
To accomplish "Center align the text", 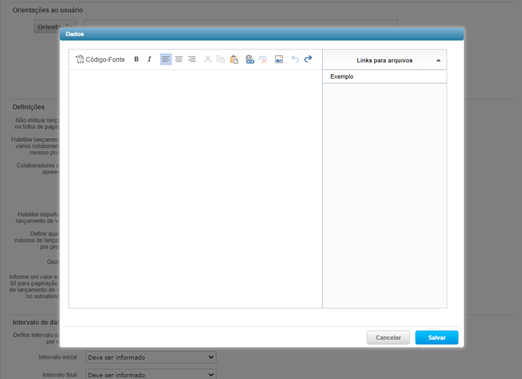I will [x=179, y=59].
